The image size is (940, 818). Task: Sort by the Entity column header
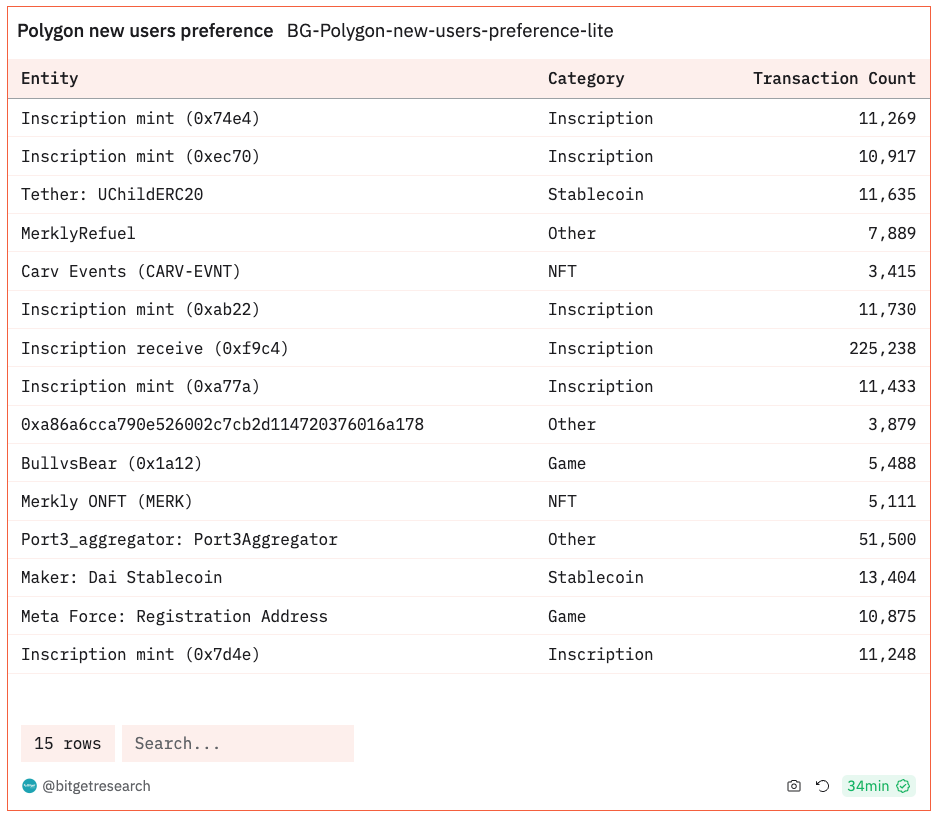pyautogui.click(x=50, y=79)
